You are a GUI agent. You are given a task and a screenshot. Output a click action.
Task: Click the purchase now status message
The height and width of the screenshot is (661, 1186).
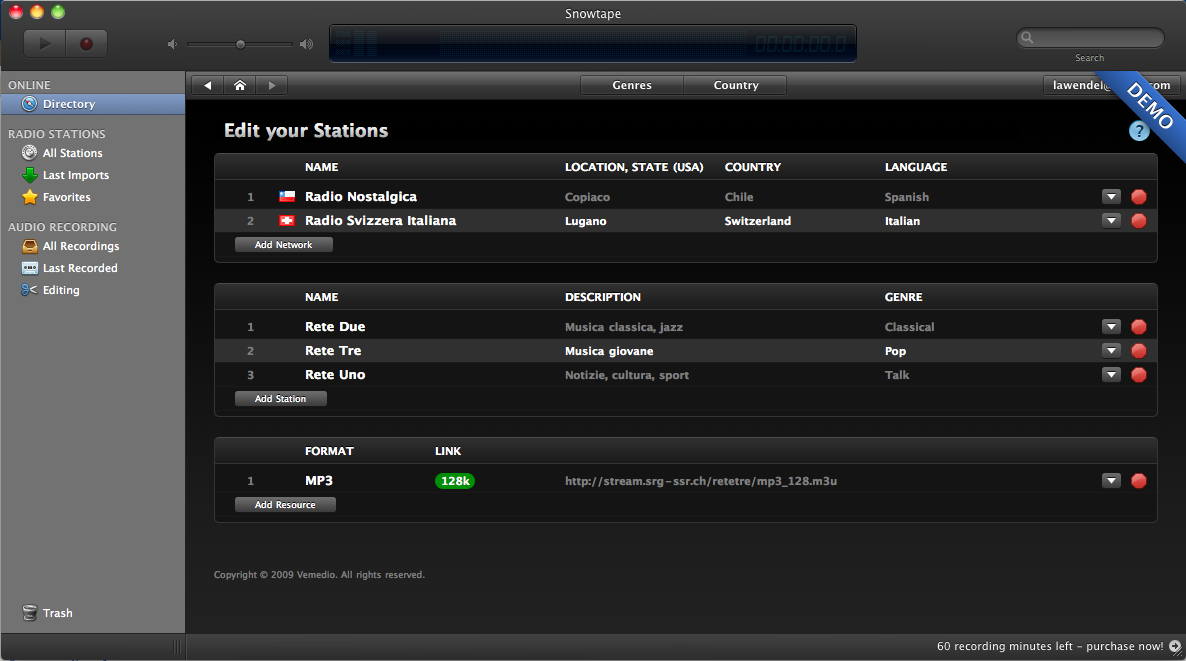click(1050, 646)
